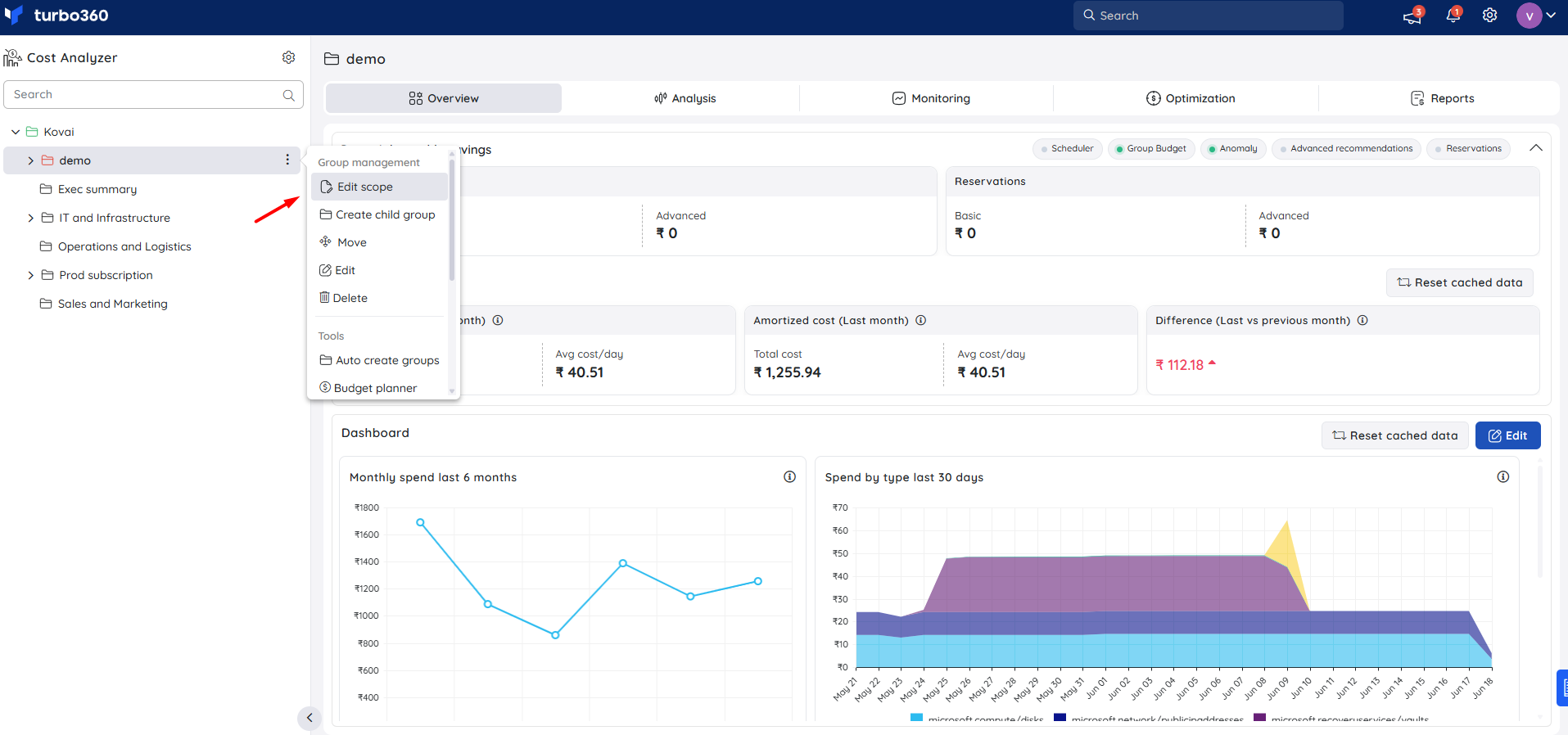Viewport: 1568px width, 735px height.
Task: Toggle the Anomaly filter chip
Action: [x=1233, y=149]
